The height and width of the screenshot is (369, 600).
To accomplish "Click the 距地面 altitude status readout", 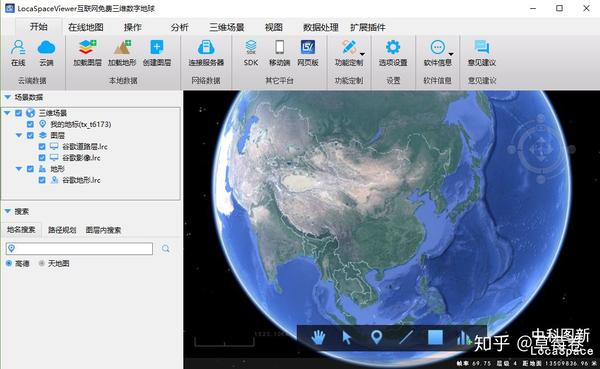I will pos(559,363).
